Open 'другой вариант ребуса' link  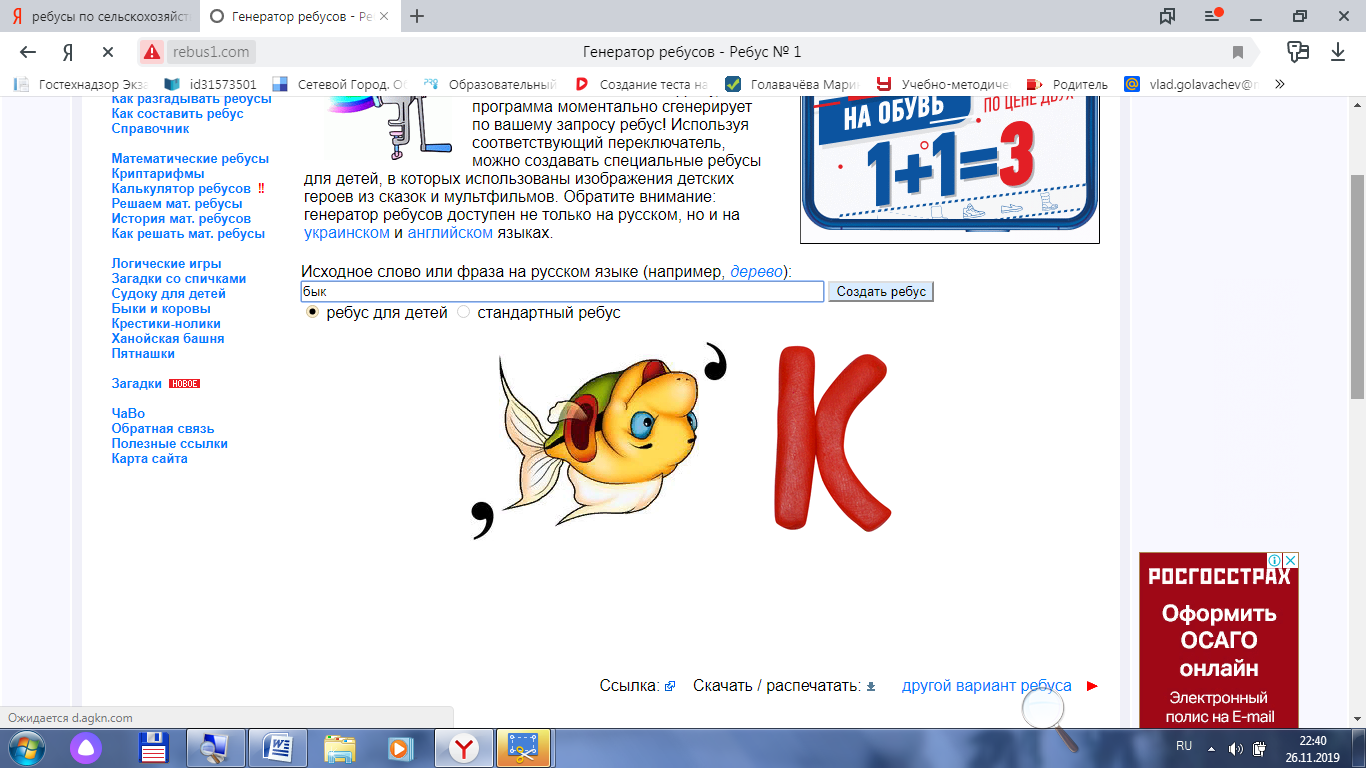click(x=987, y=686)
